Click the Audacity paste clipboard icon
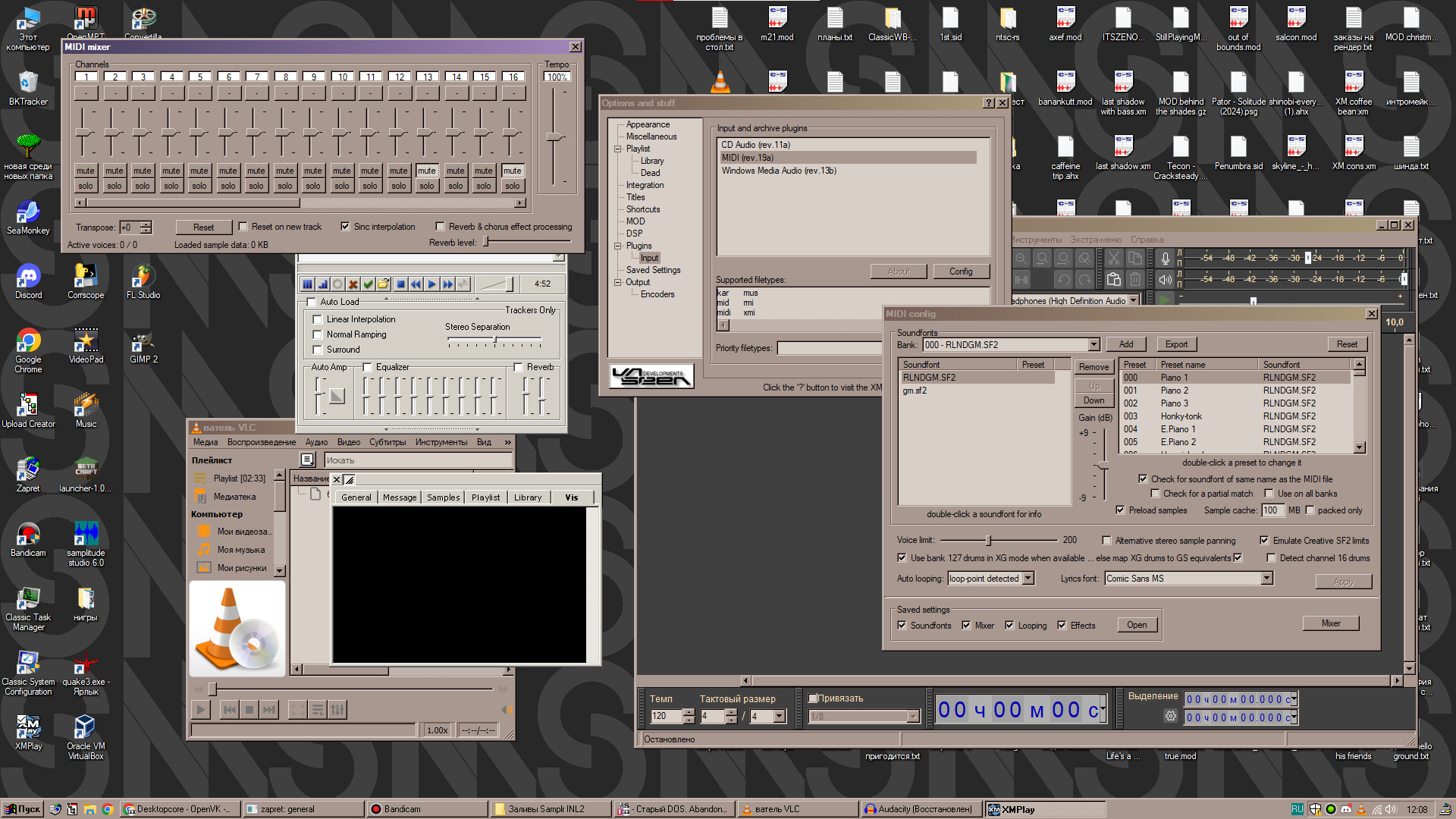 click(x=1113, y=279)
